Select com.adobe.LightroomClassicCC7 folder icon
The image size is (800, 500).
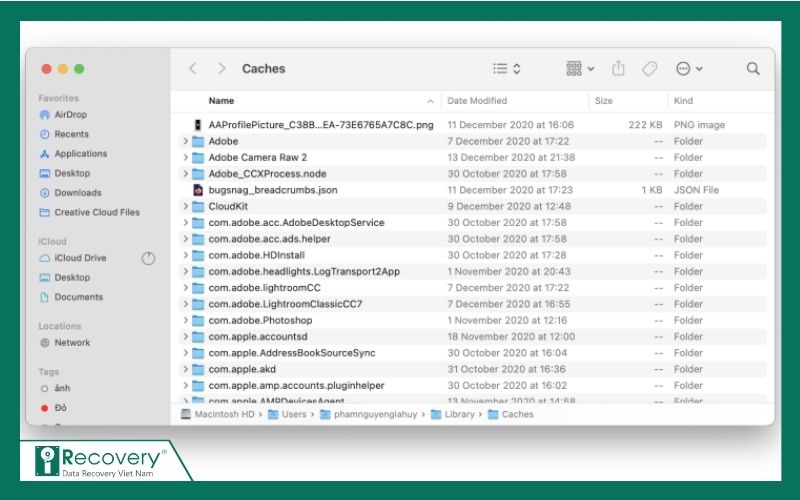tap(198, 304)
